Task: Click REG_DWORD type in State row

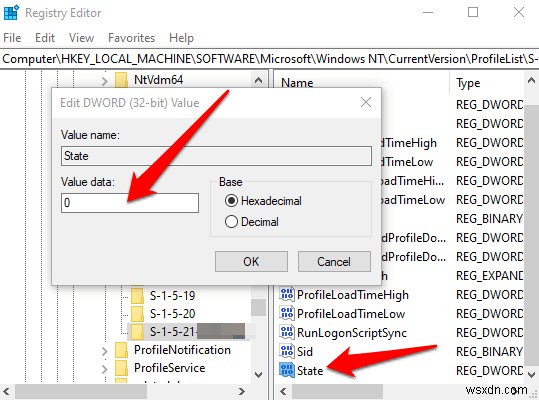Action: (x=490, y=371)
